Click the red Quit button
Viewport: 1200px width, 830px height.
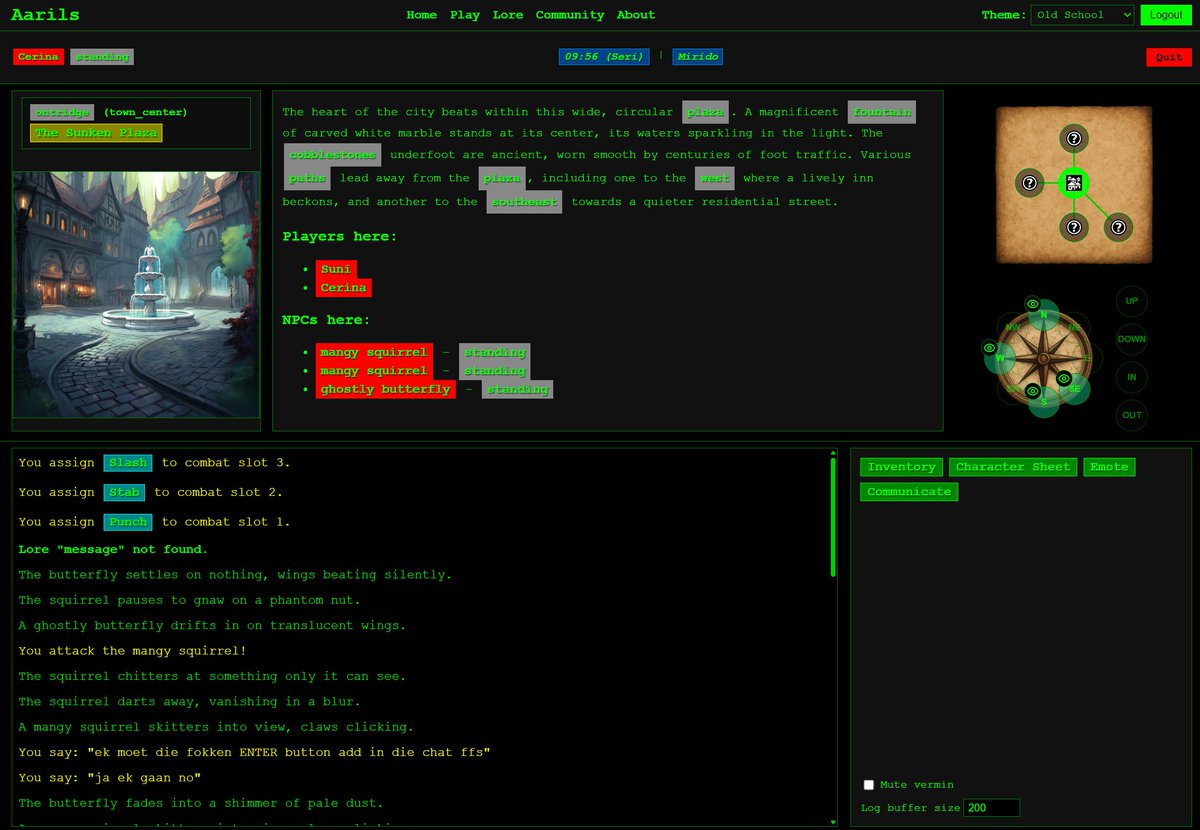click(1169, 57)
